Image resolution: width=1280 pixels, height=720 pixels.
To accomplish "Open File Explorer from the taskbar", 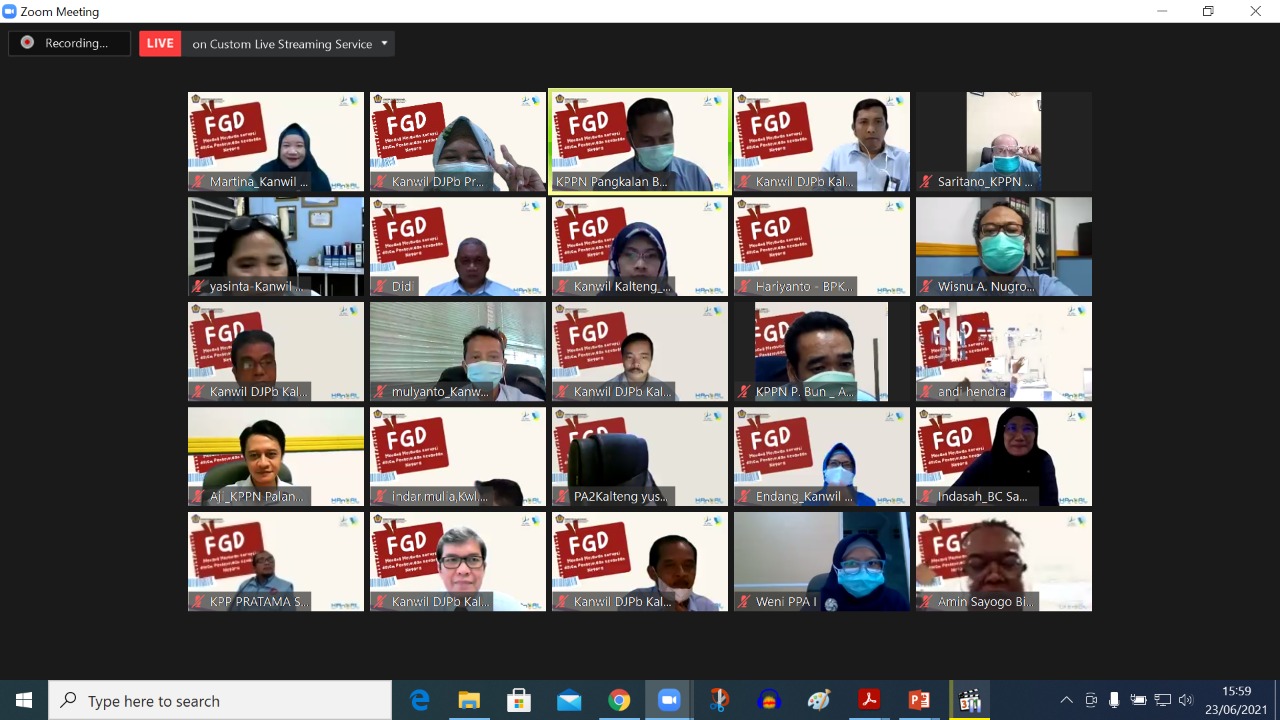I will coord(469,700).
